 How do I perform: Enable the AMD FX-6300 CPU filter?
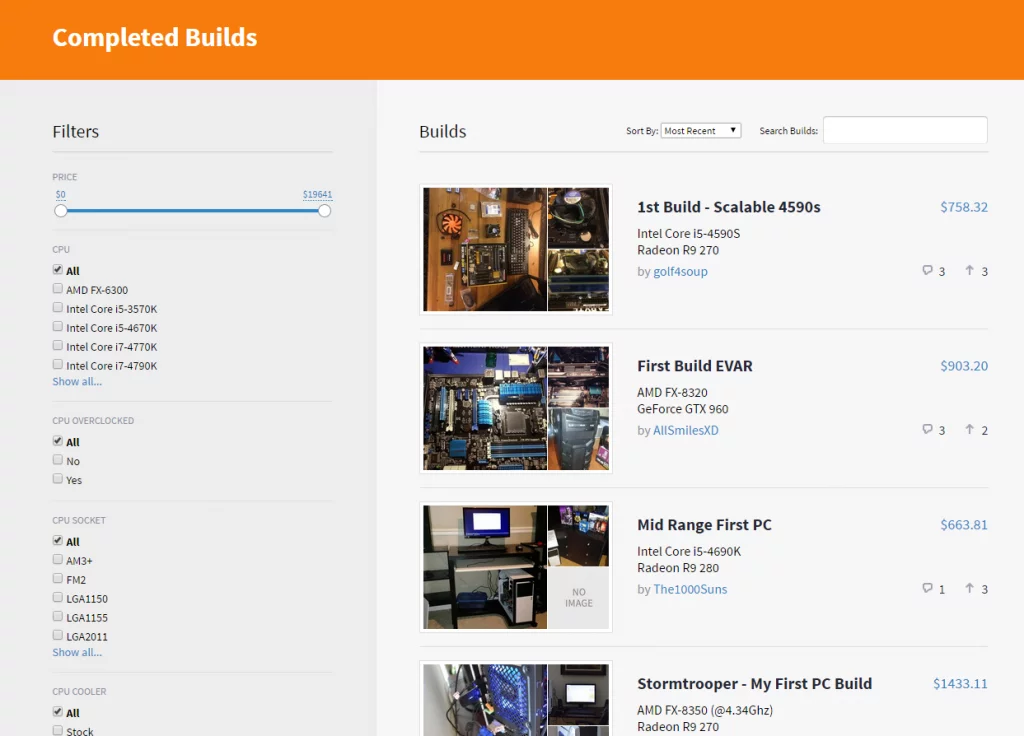(x=58, y=289)
